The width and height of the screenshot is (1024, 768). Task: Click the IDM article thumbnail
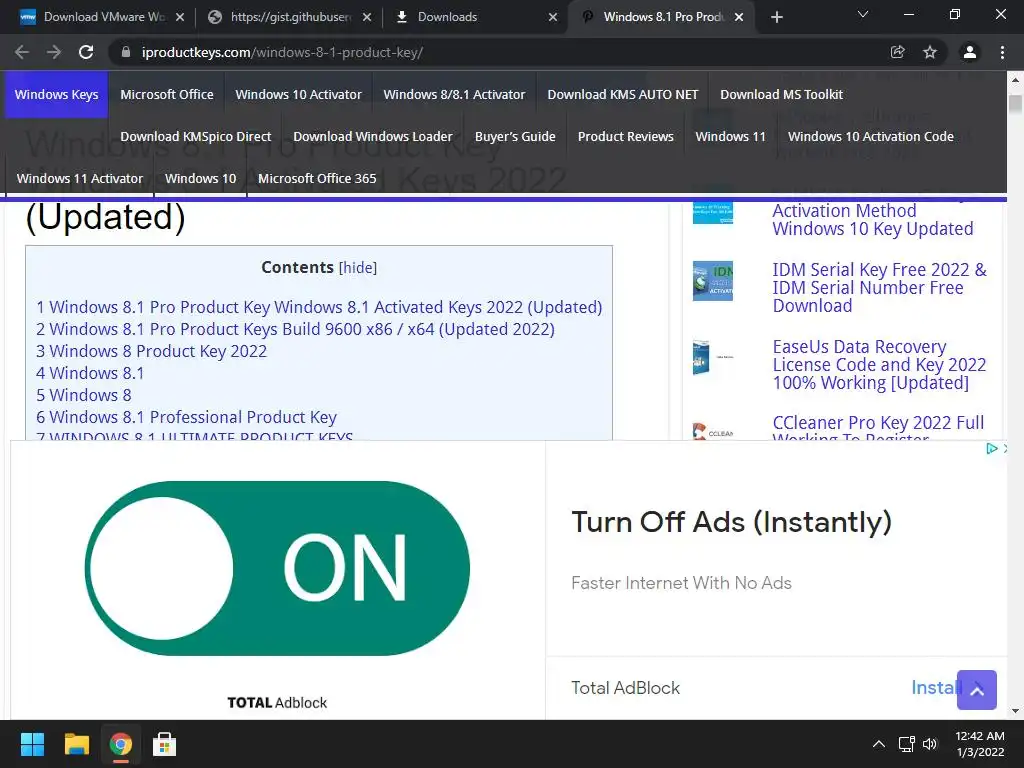(712, 281)
